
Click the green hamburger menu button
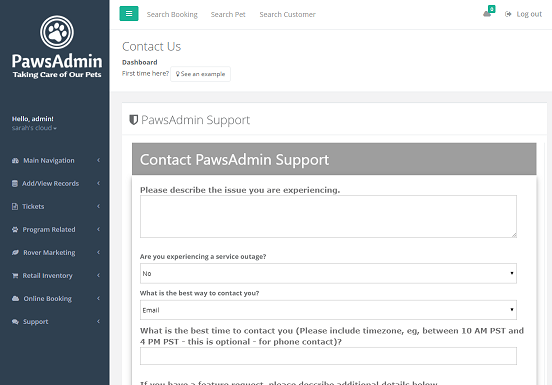[x=129, y=14]
